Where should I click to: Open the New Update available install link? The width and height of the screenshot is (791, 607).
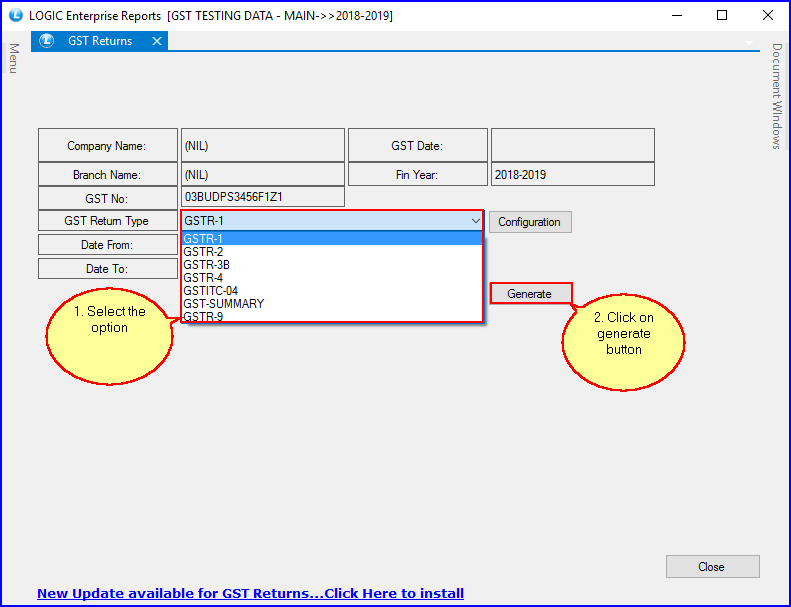pos(250,593)
